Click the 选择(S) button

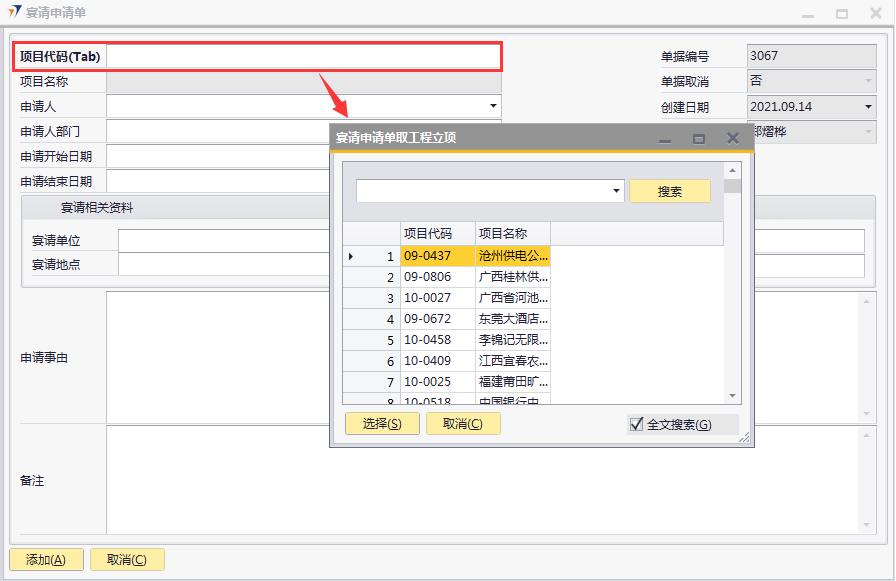[382, 424]
